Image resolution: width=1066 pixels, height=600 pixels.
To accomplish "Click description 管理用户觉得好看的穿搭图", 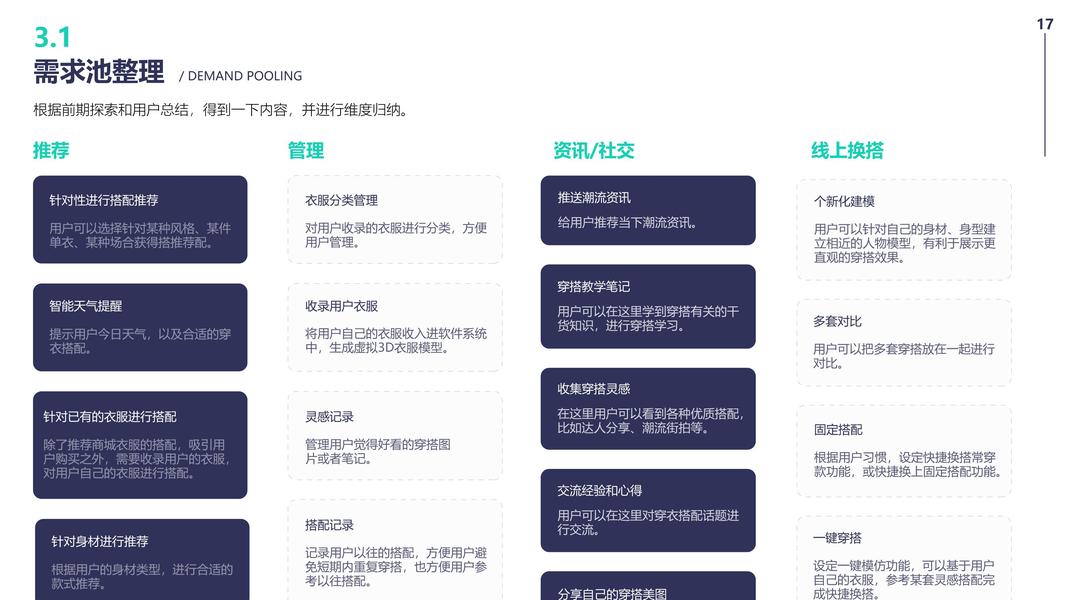I will pos(378,451).
